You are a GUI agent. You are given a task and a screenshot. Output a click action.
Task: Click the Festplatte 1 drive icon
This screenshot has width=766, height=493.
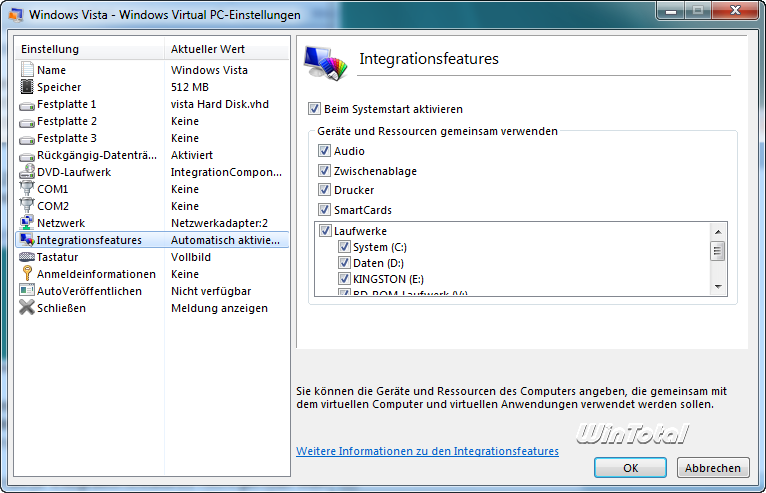point(27,106)
